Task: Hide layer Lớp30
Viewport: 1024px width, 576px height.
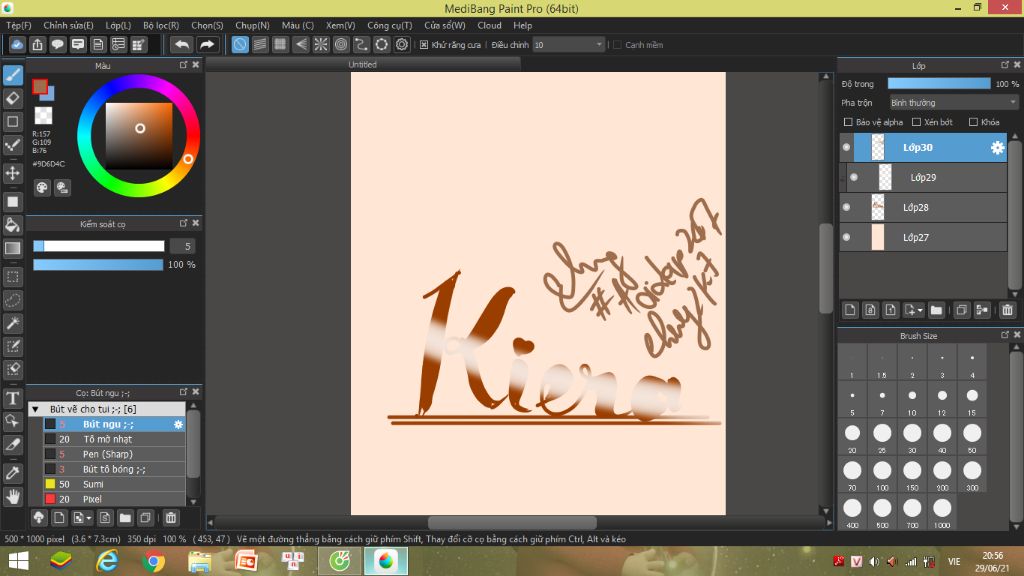Action: pos(846,148)
